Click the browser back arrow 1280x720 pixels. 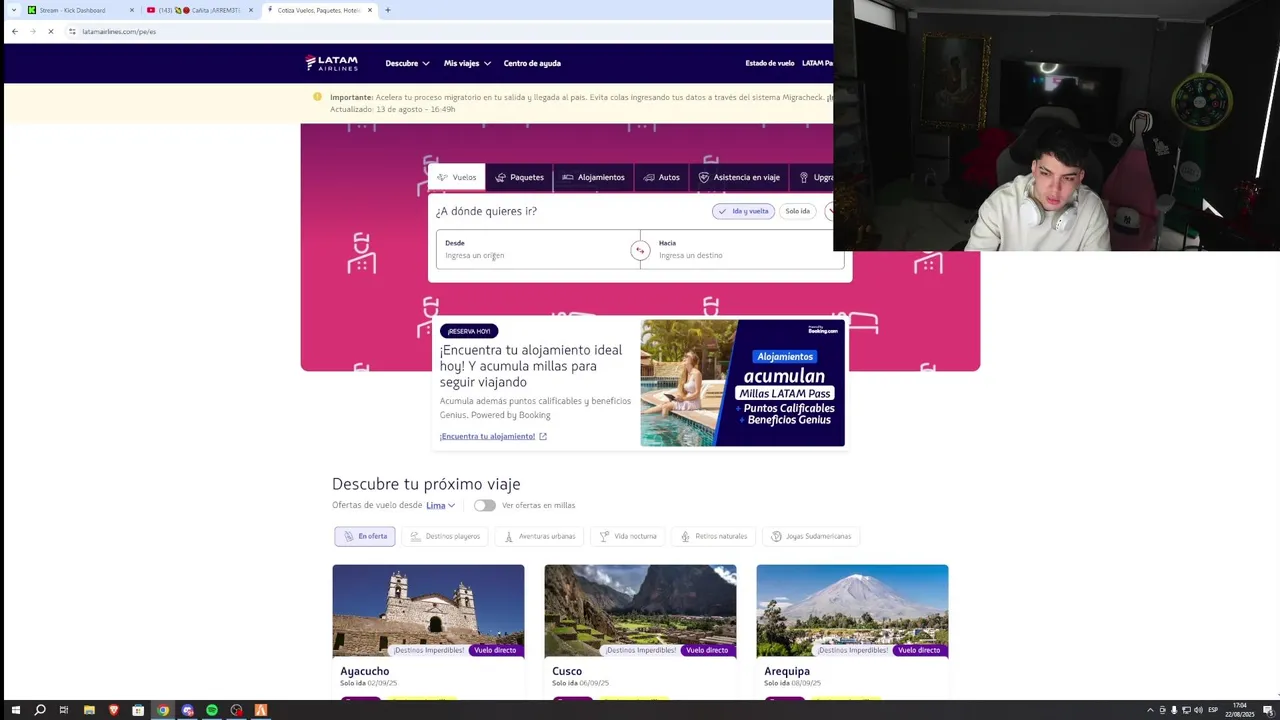(14, 31)
